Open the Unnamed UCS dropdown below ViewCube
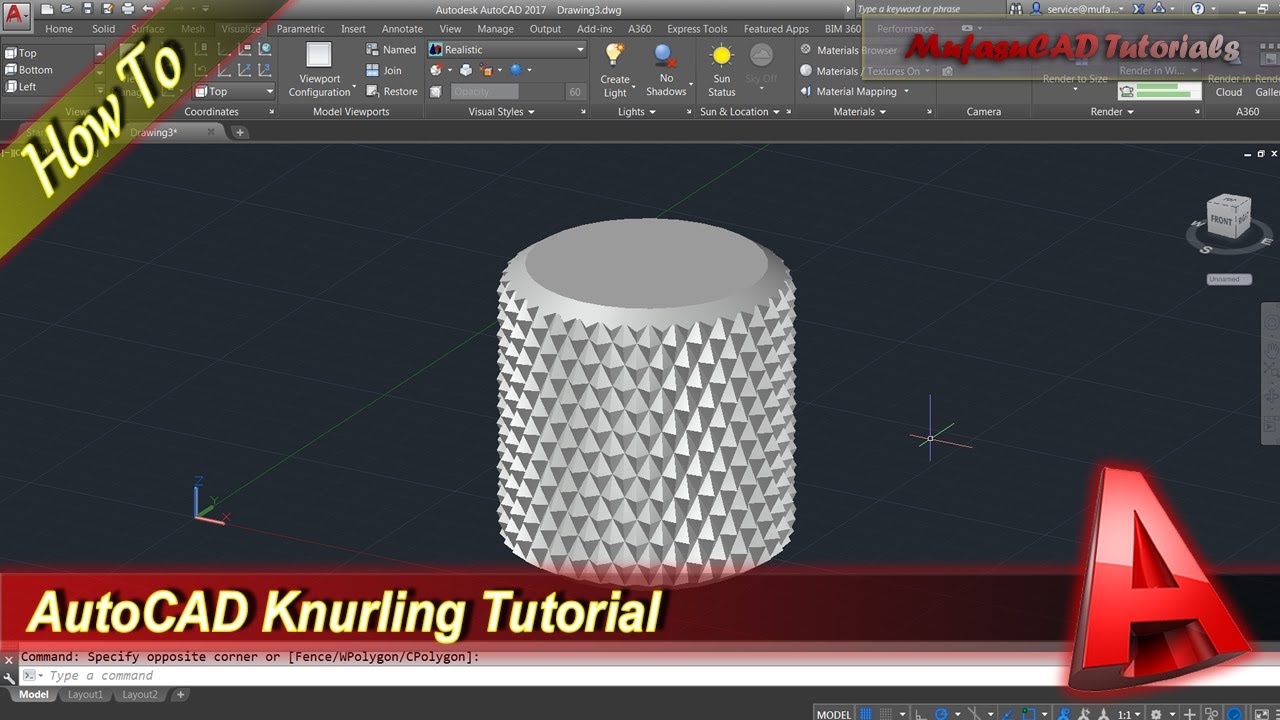 1229,279
